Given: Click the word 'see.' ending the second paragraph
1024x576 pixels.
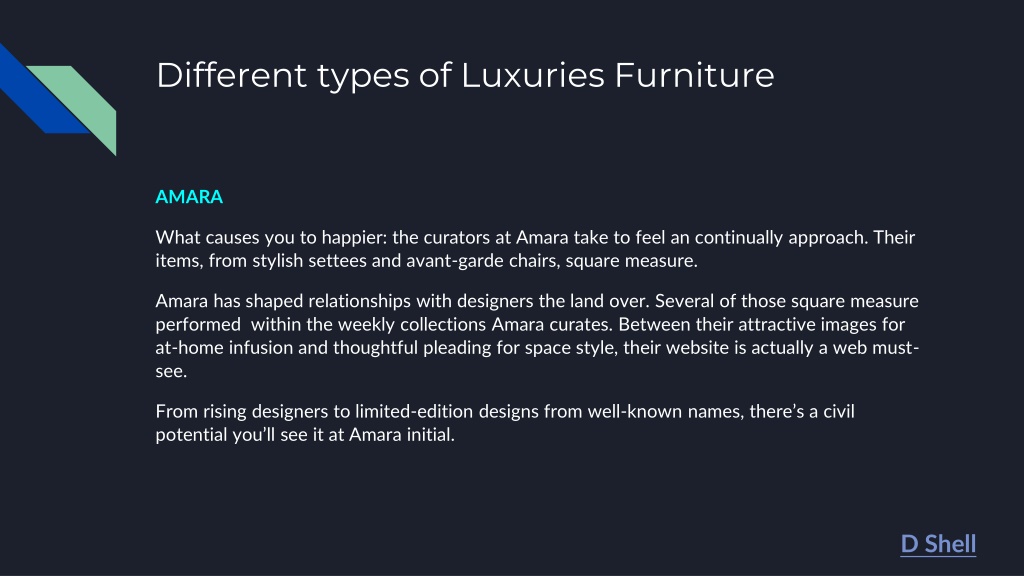Looking at the screenshot, I should click(x=171, y=371).
